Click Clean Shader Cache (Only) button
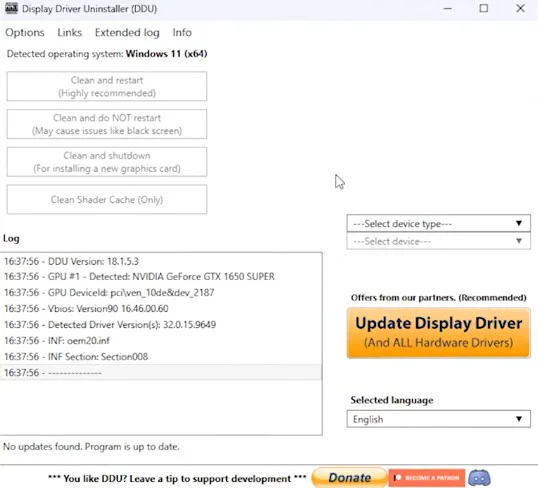The image size is (538, 488). (107, 199)
